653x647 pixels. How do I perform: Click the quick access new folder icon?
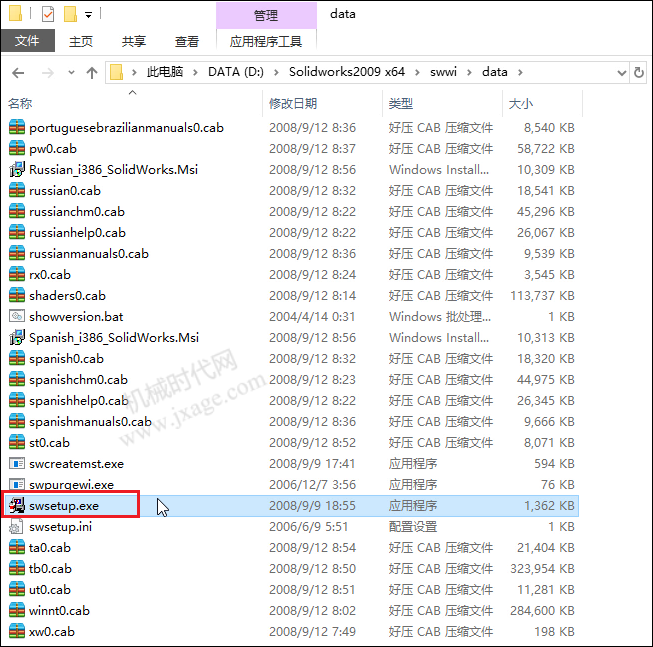click(70, 15)
